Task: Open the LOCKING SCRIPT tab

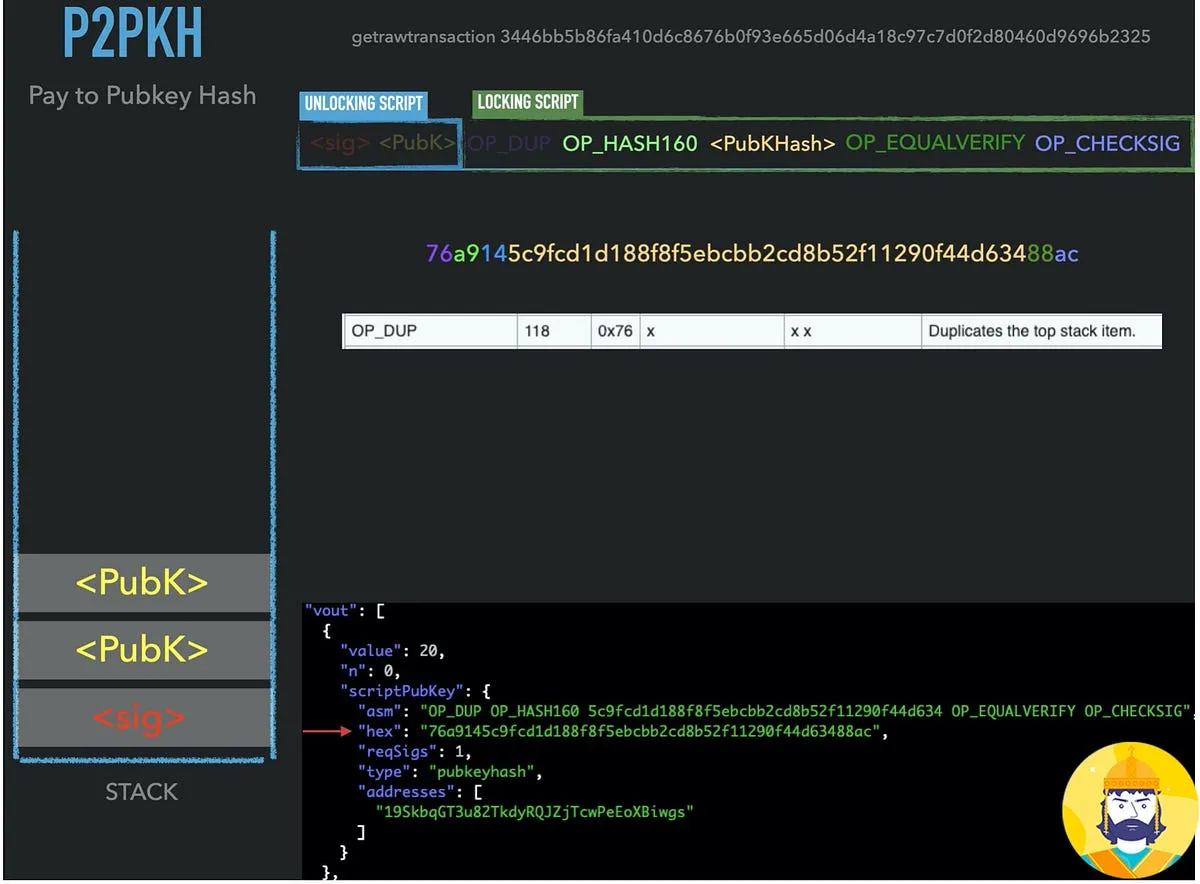Action: pyautogui.click(x=527, y=102)
